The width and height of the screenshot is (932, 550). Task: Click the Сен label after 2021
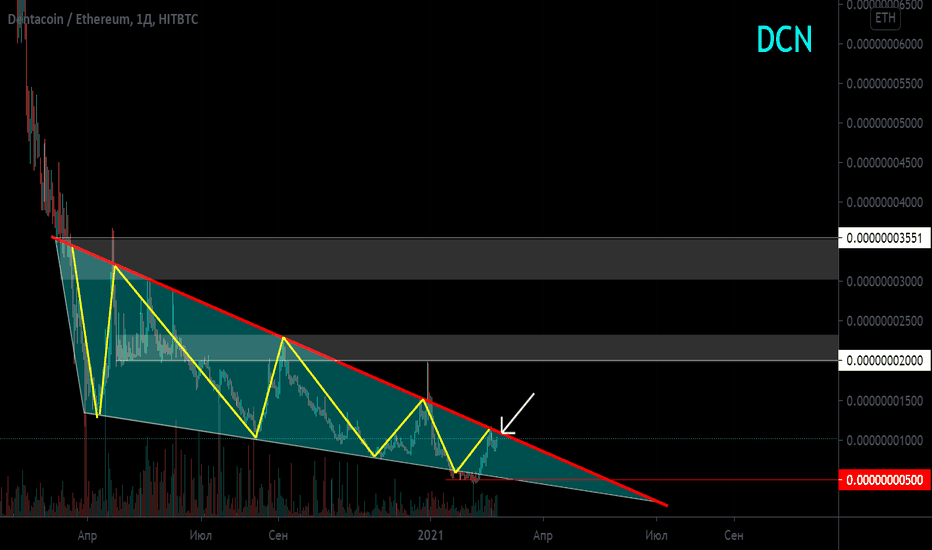tap(733, 535)
